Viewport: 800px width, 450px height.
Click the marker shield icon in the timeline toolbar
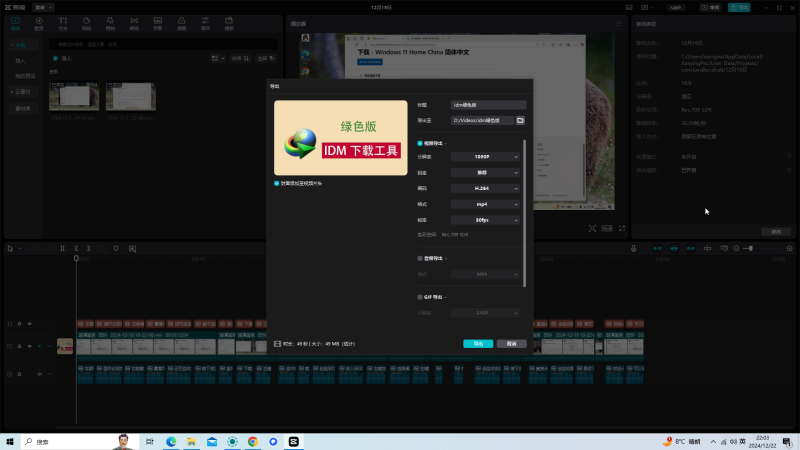coord(116,248)
